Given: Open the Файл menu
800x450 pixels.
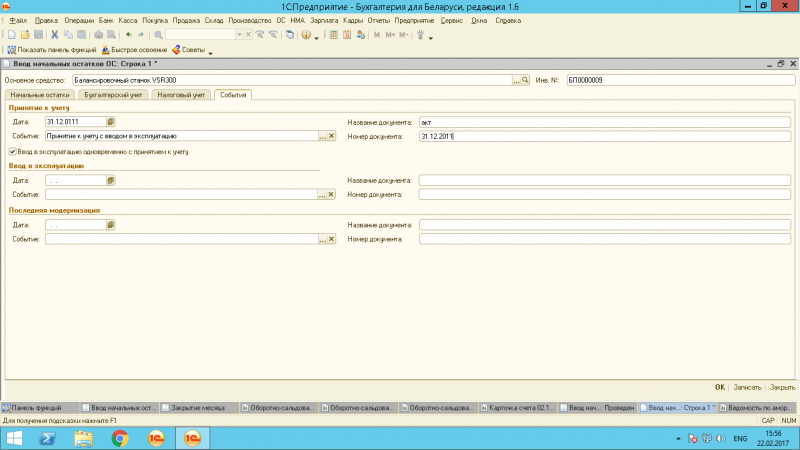Looking at the screenshot, I should pyautogui.click(x=18, y=20).
